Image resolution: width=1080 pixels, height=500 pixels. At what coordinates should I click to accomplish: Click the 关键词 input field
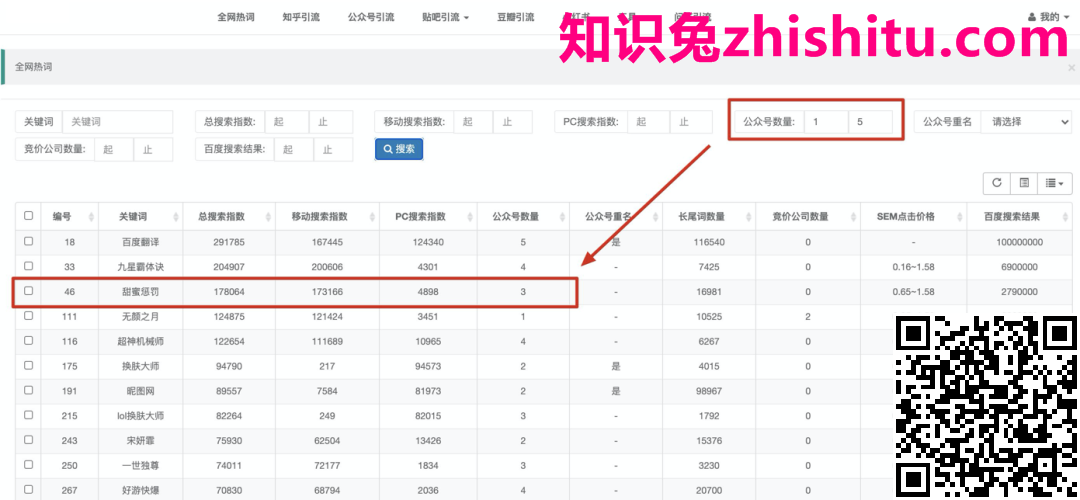pos(118,122)
